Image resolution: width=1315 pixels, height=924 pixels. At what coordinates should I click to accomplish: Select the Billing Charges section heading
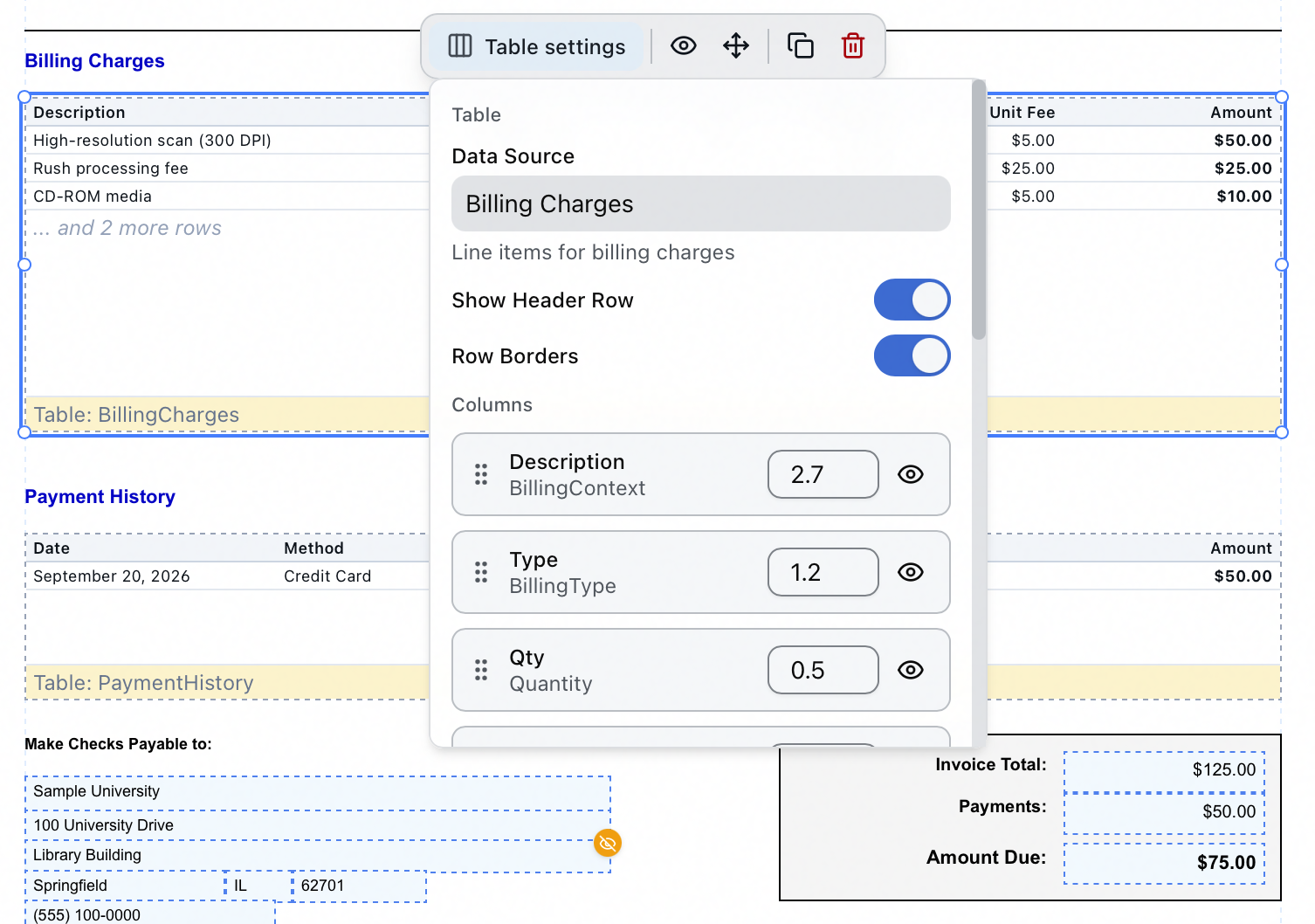(x=94, y=61)
